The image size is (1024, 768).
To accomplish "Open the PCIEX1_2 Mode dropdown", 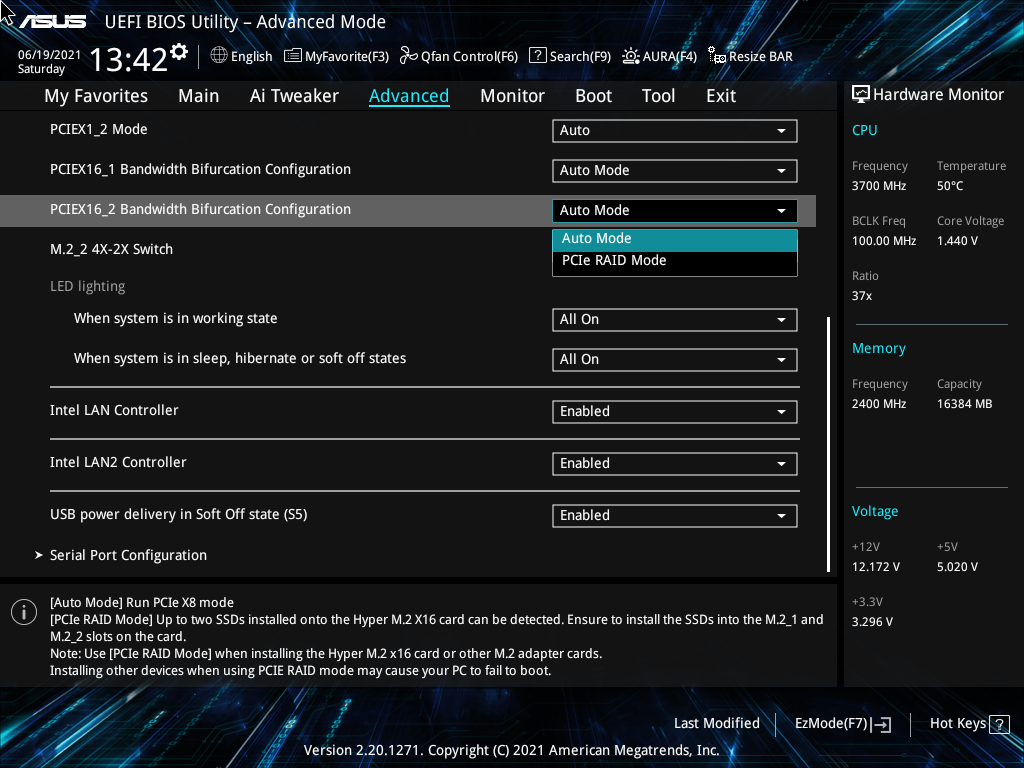I will coord(674,130).
